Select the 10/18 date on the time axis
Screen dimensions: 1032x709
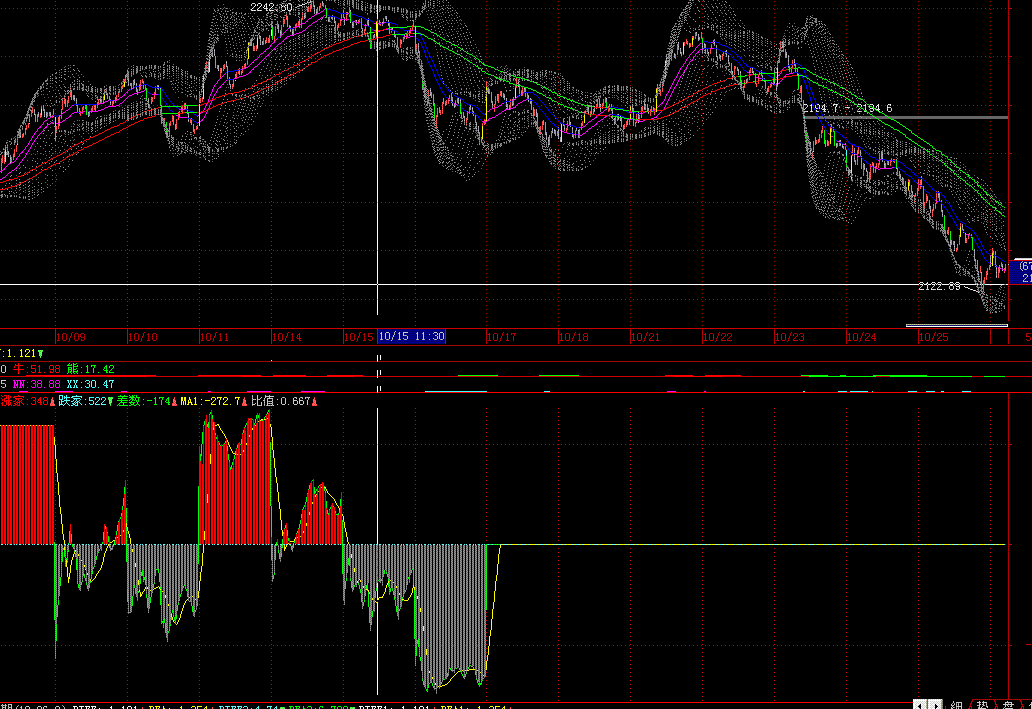[573, 337]
